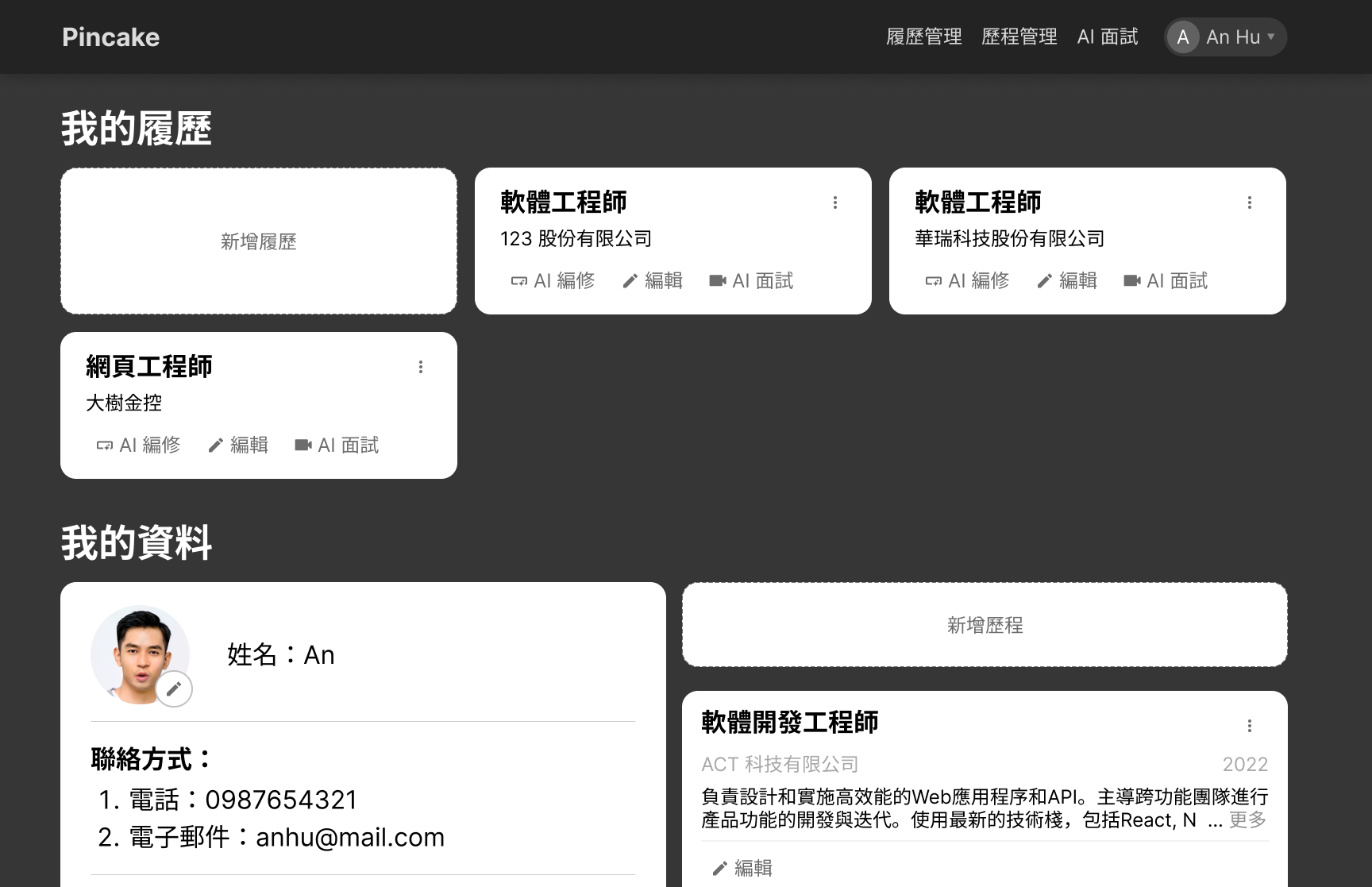Open 履歷管理 in the navigation bar
The width and height of the screenshot is (1372, 887).
click(x=923, y=37)
